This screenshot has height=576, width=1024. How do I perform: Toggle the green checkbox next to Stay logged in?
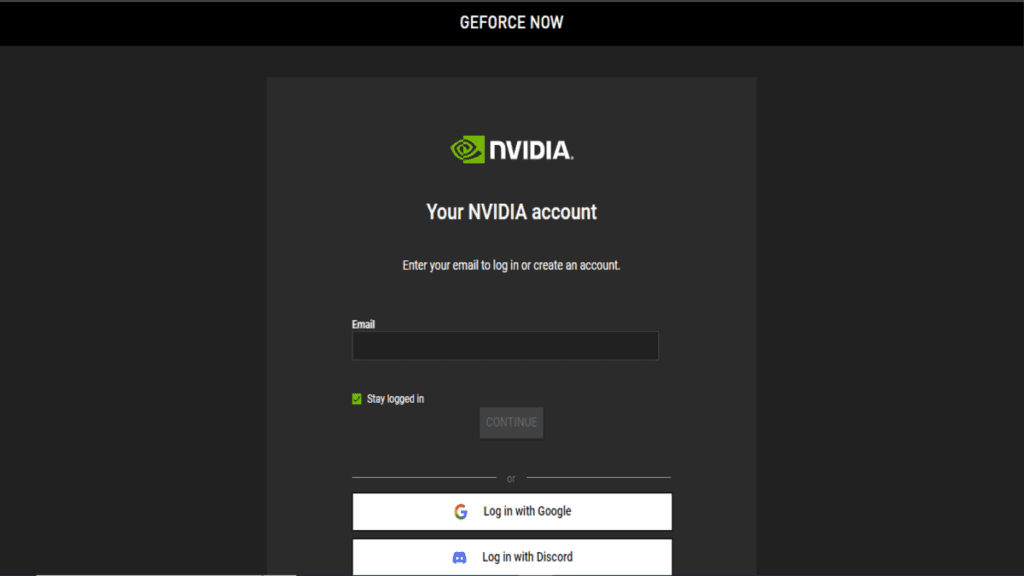coord(356,398)
